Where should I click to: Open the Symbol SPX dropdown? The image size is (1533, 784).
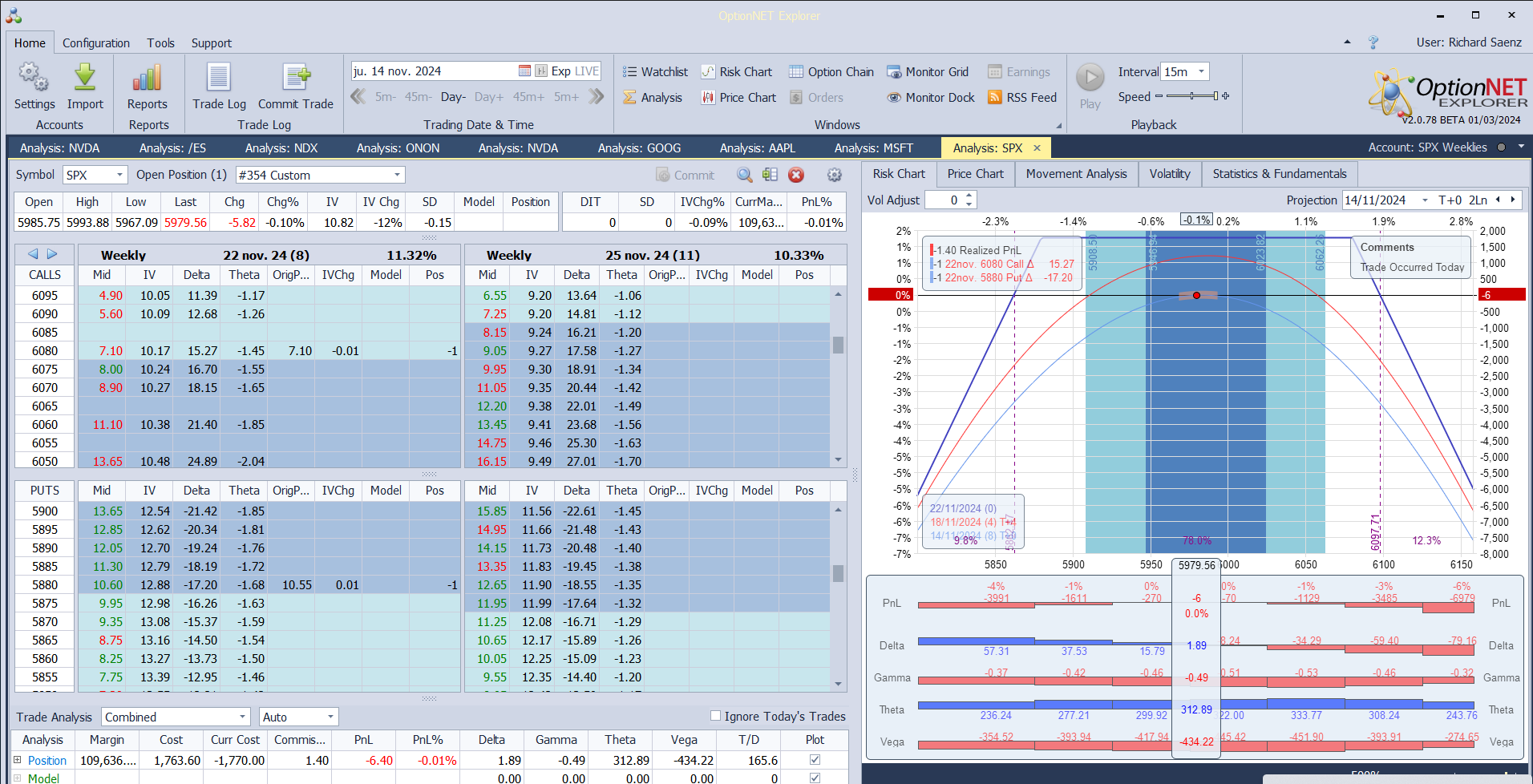pos(119,175)
